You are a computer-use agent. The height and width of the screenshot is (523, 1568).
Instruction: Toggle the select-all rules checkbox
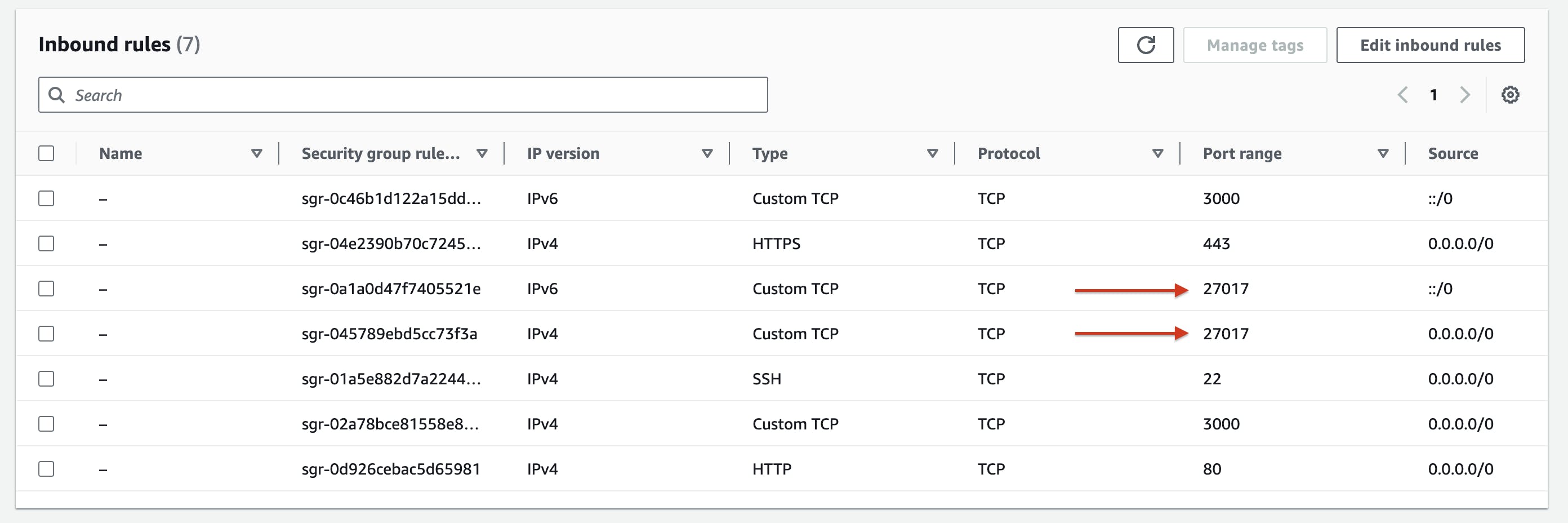[x=46, y=153]
